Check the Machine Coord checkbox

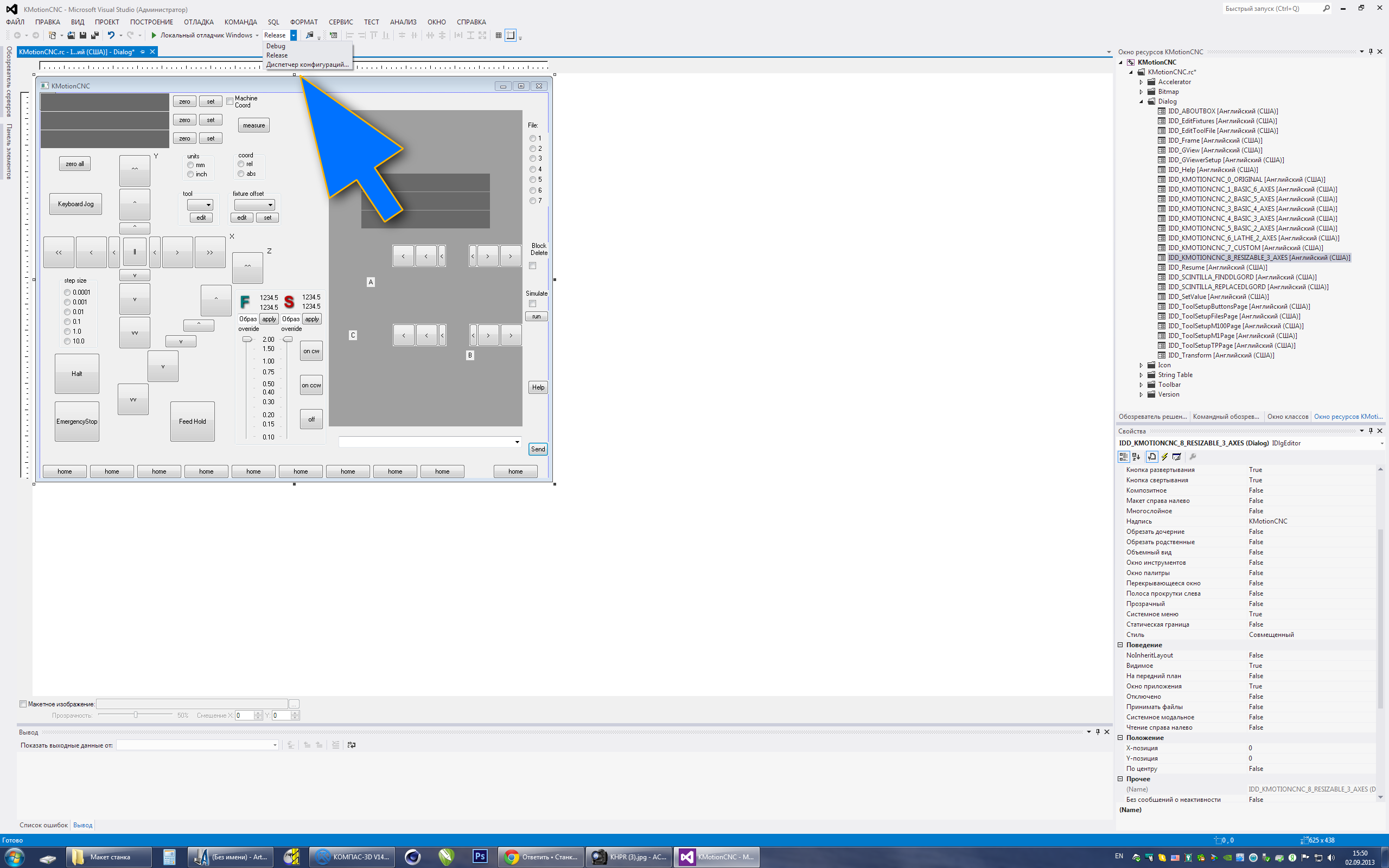coord(230,101)
